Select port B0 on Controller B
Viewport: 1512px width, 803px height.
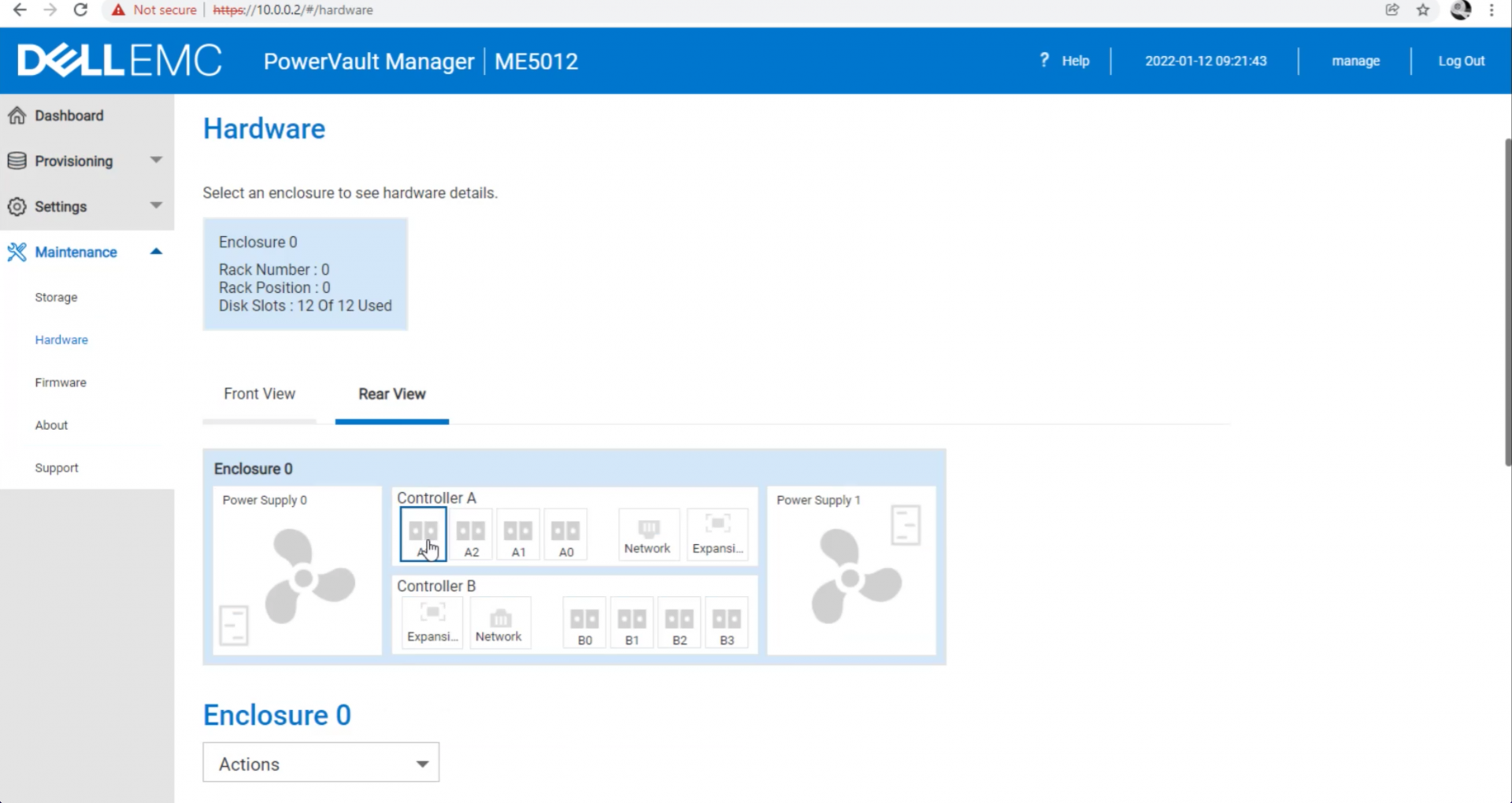(x=584, y=624)
